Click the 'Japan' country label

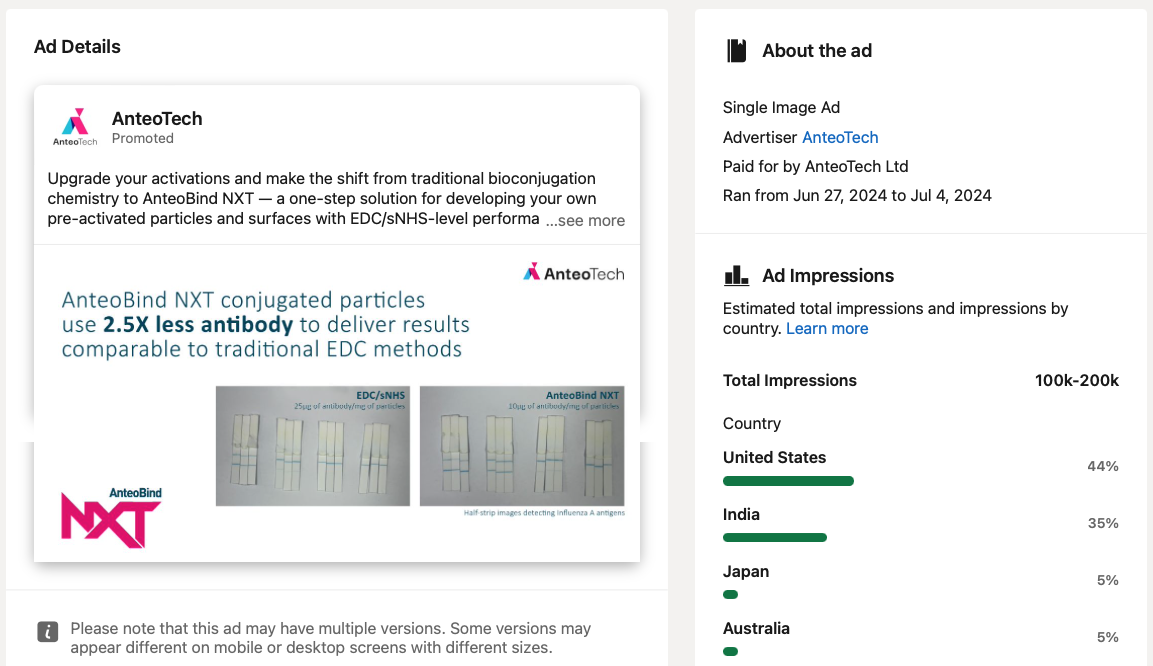pyautogui.click(x=746, y=571)
